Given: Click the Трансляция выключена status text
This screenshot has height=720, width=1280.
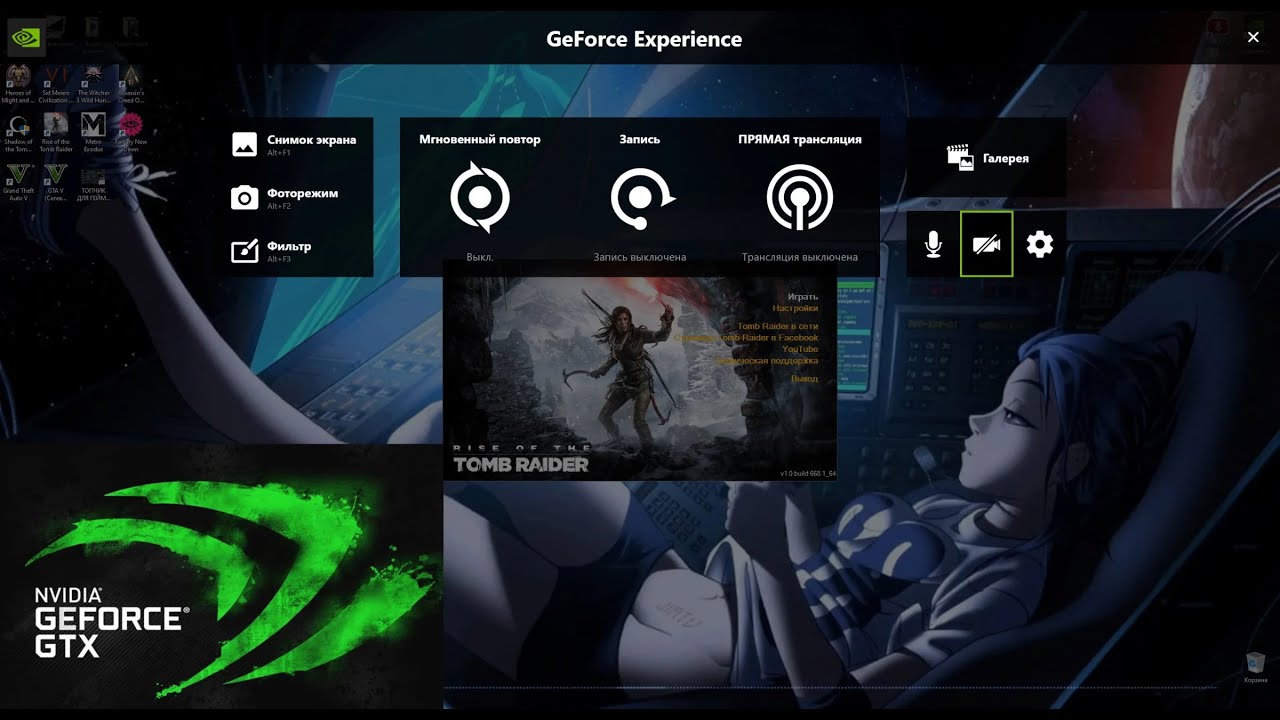Looking at the screenshot, I should (x=800, y=257).
